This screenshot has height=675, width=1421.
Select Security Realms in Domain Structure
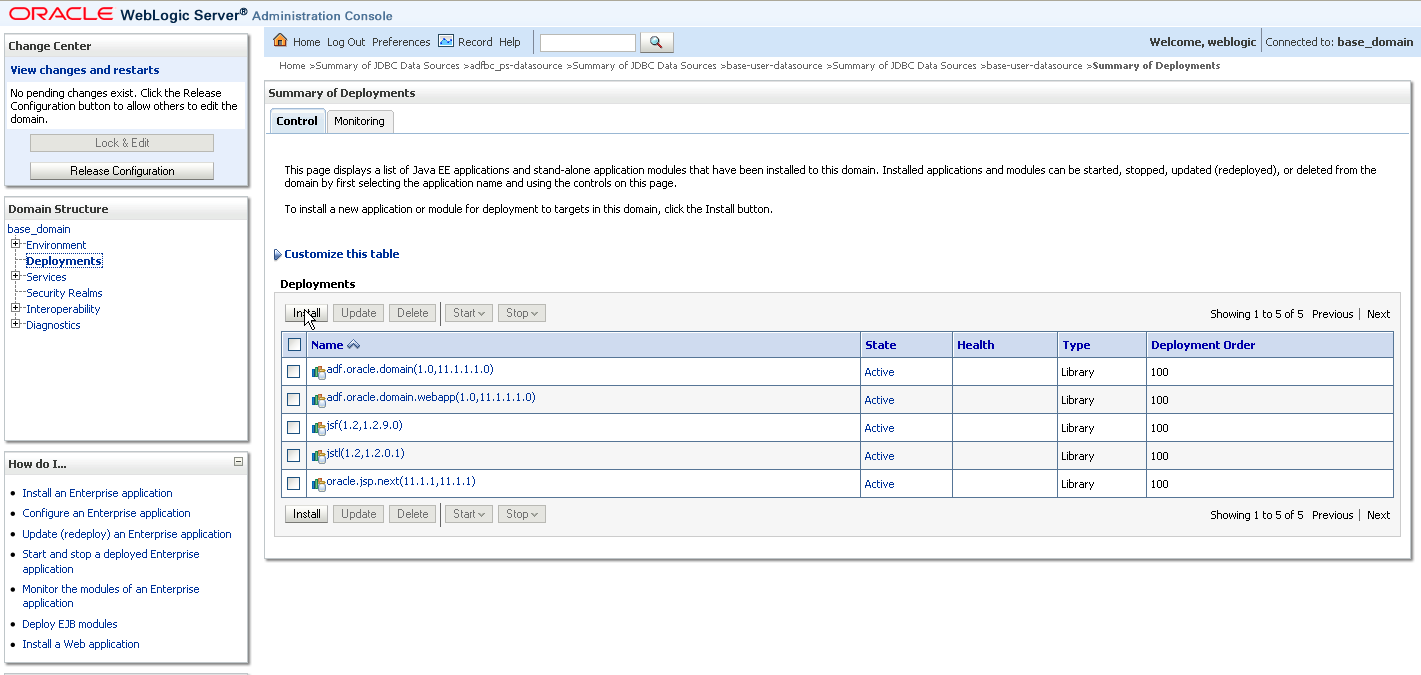point(64,293)
